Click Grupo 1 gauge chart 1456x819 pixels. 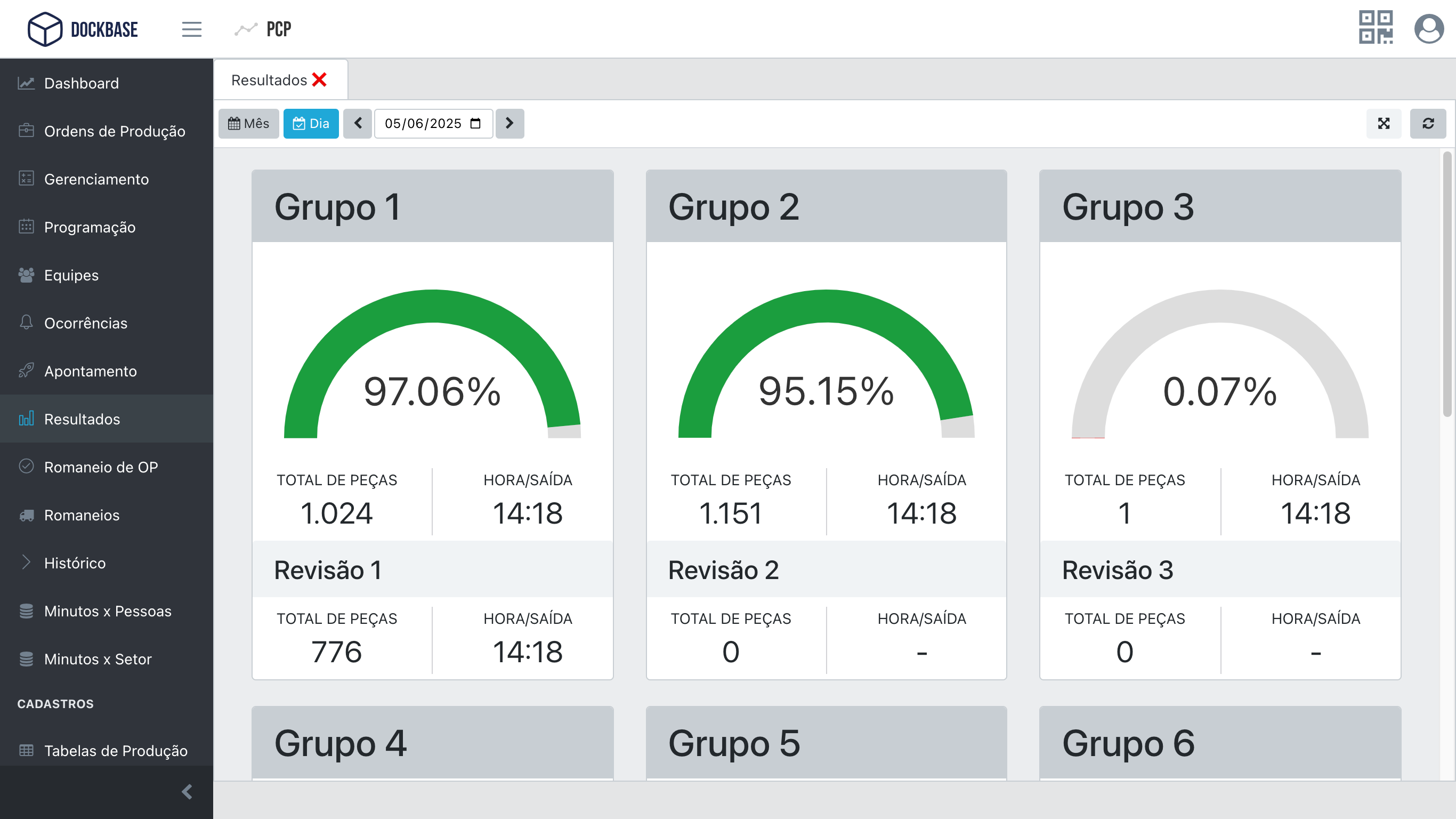[x=432, y=368]
